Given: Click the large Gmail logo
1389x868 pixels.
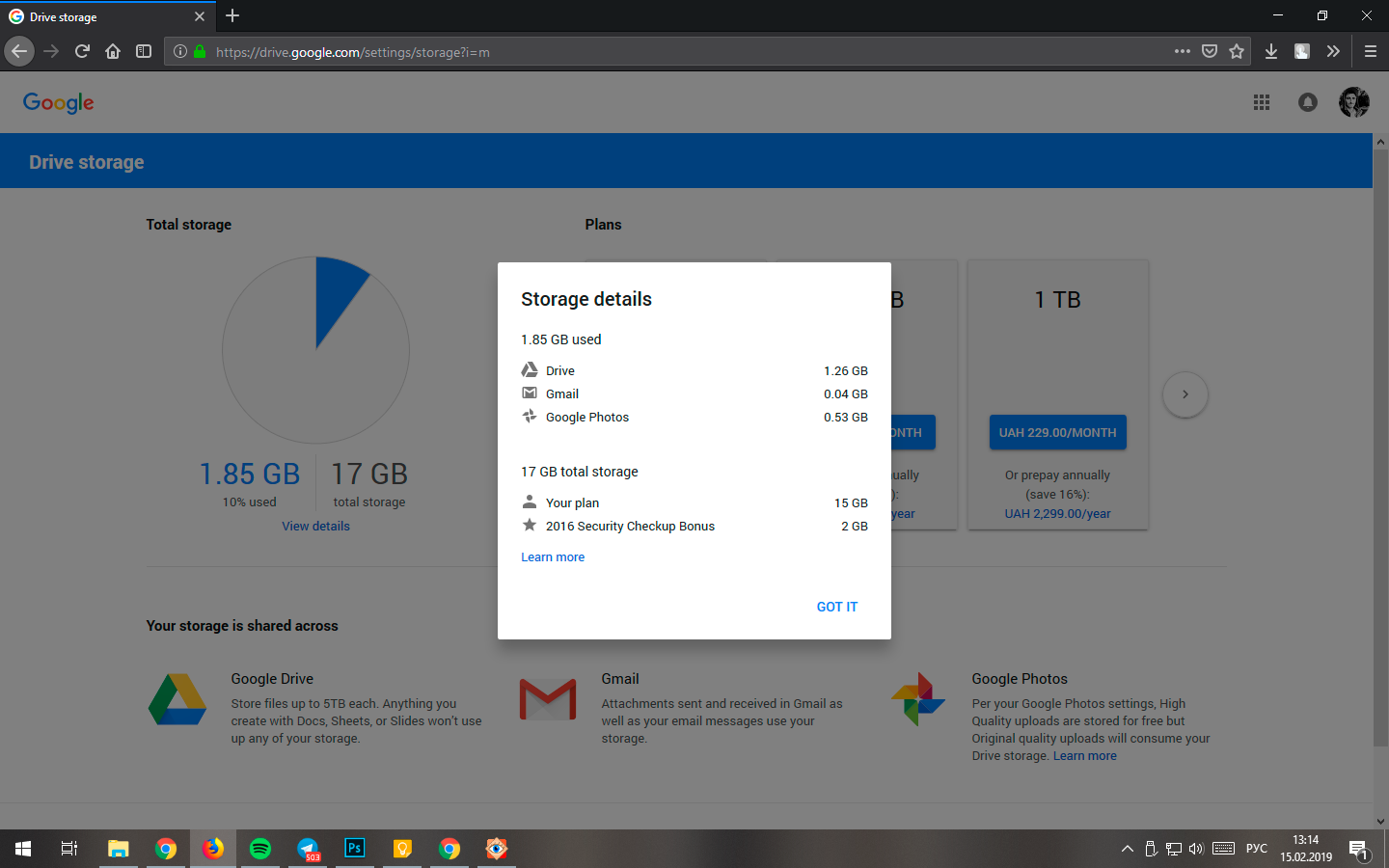Looking at the screenshot, I should (x=548, y=699).
